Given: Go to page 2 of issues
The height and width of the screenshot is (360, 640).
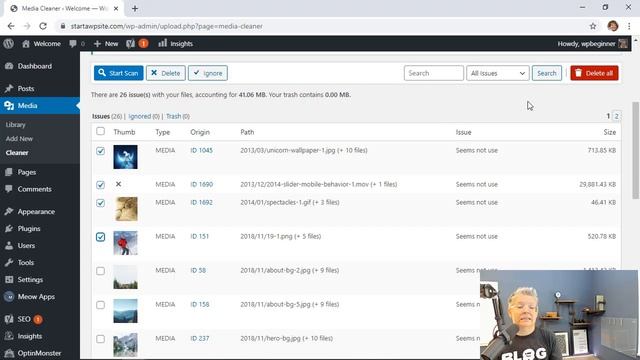Looking at the screenshot, I should point(616,116).
